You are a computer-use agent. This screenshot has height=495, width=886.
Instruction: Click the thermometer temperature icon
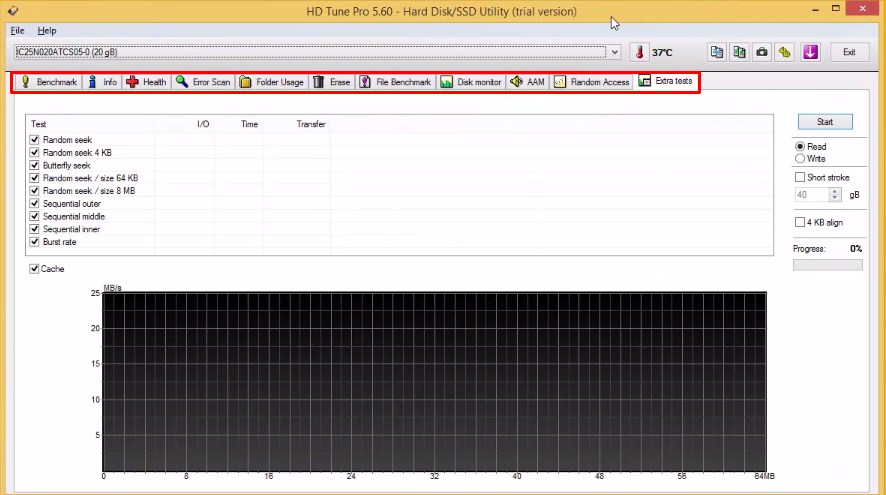[640, 52]
